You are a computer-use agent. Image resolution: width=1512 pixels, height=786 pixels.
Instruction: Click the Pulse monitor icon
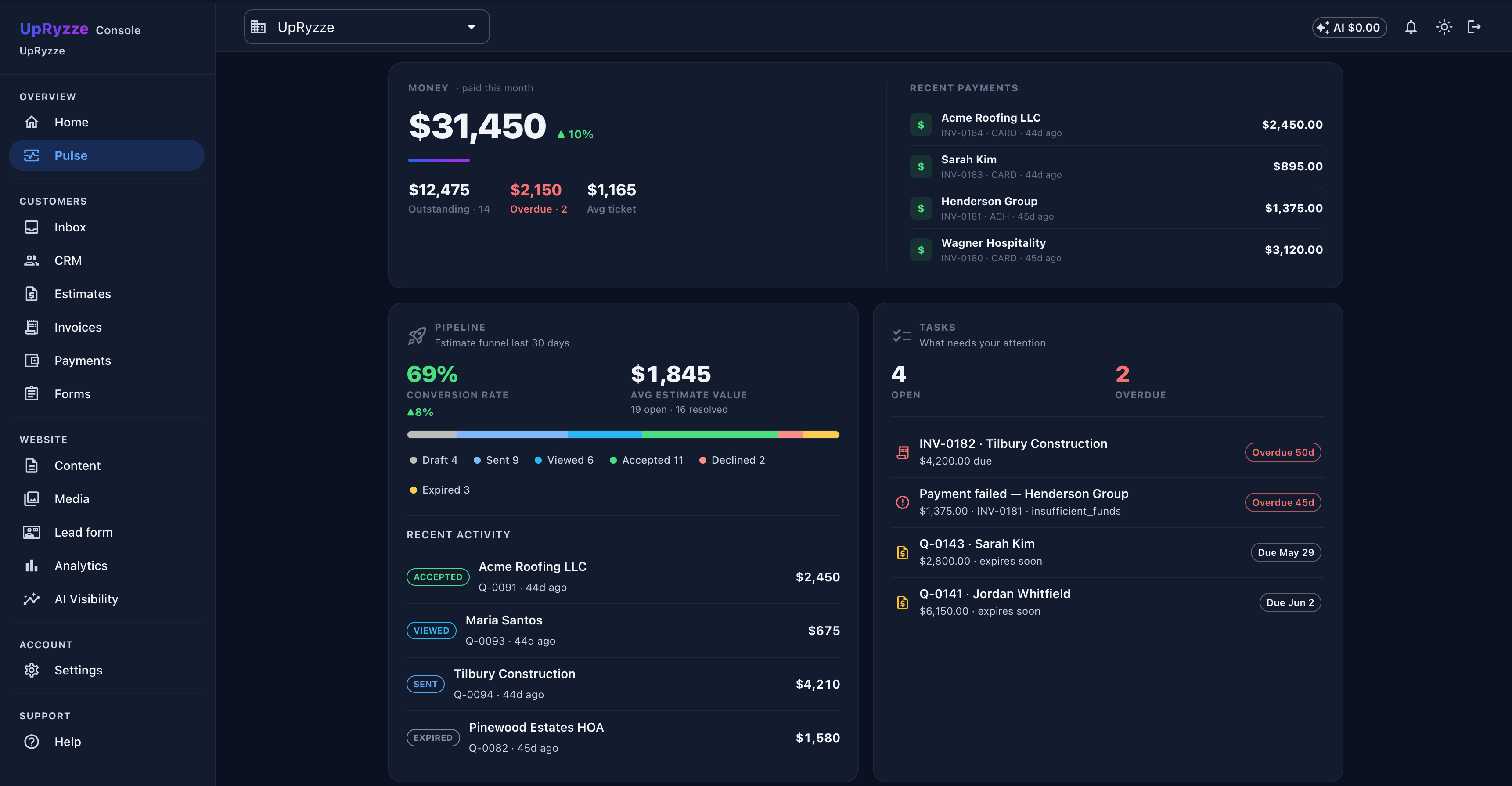tap(32, 155)
